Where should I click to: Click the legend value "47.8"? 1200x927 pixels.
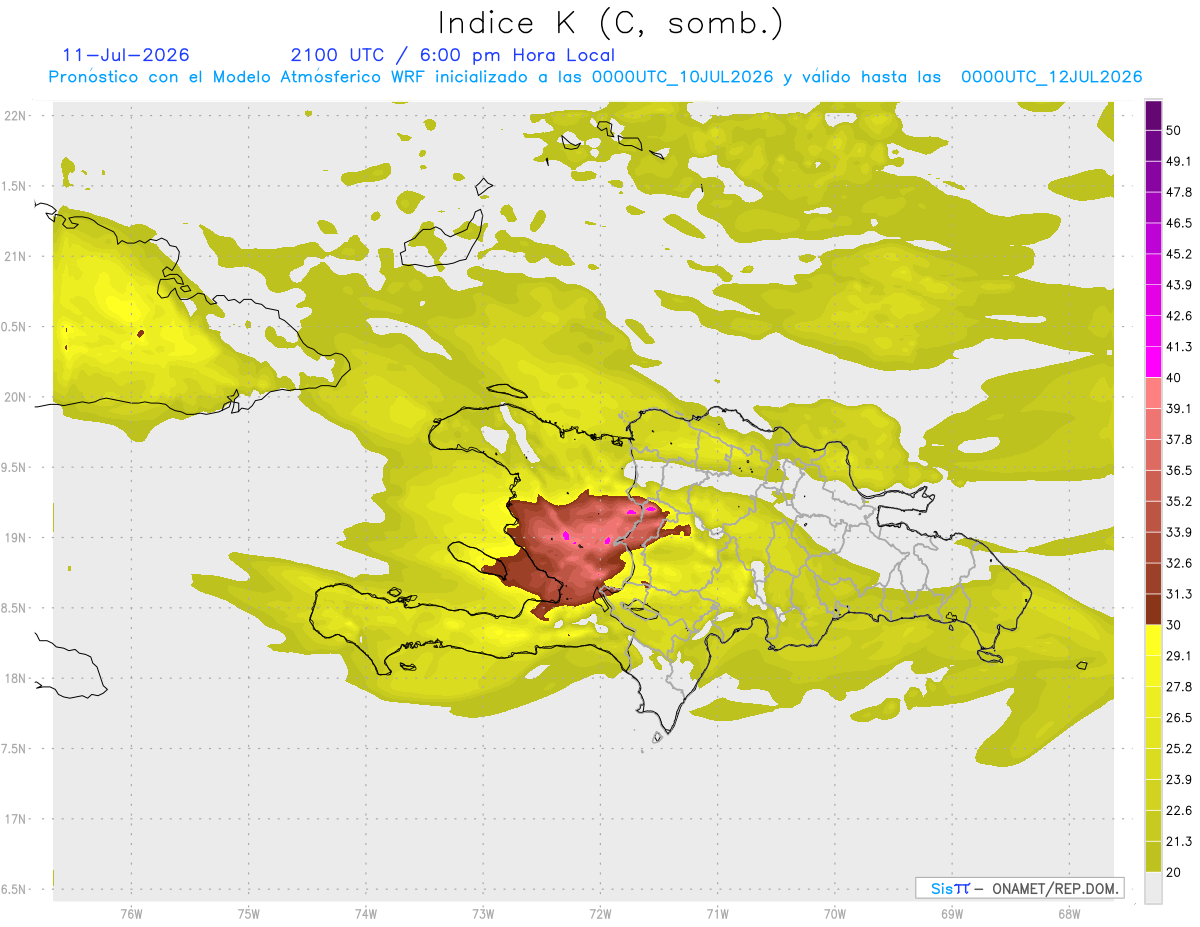1180,192
